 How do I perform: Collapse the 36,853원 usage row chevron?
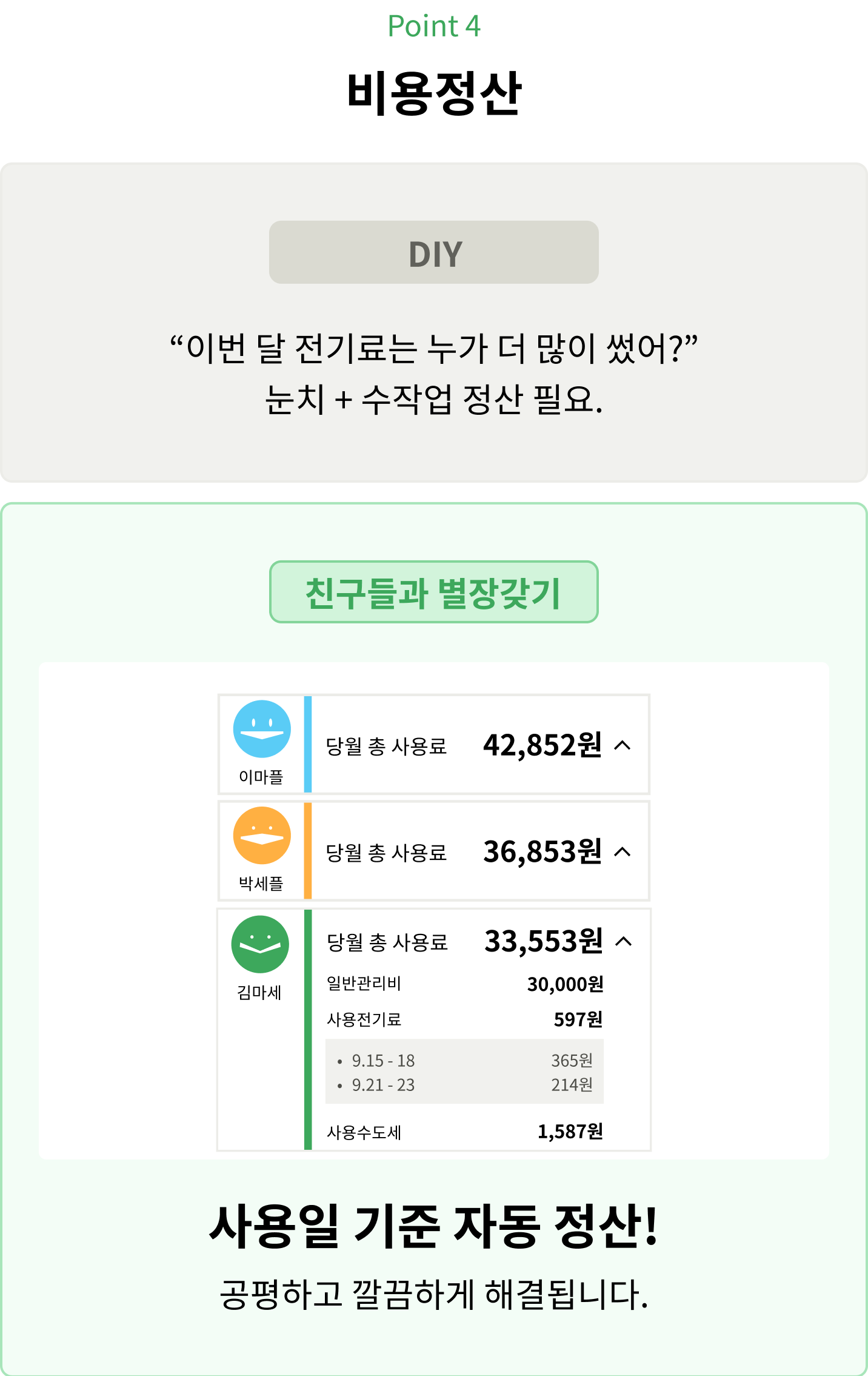coord(623,852)
